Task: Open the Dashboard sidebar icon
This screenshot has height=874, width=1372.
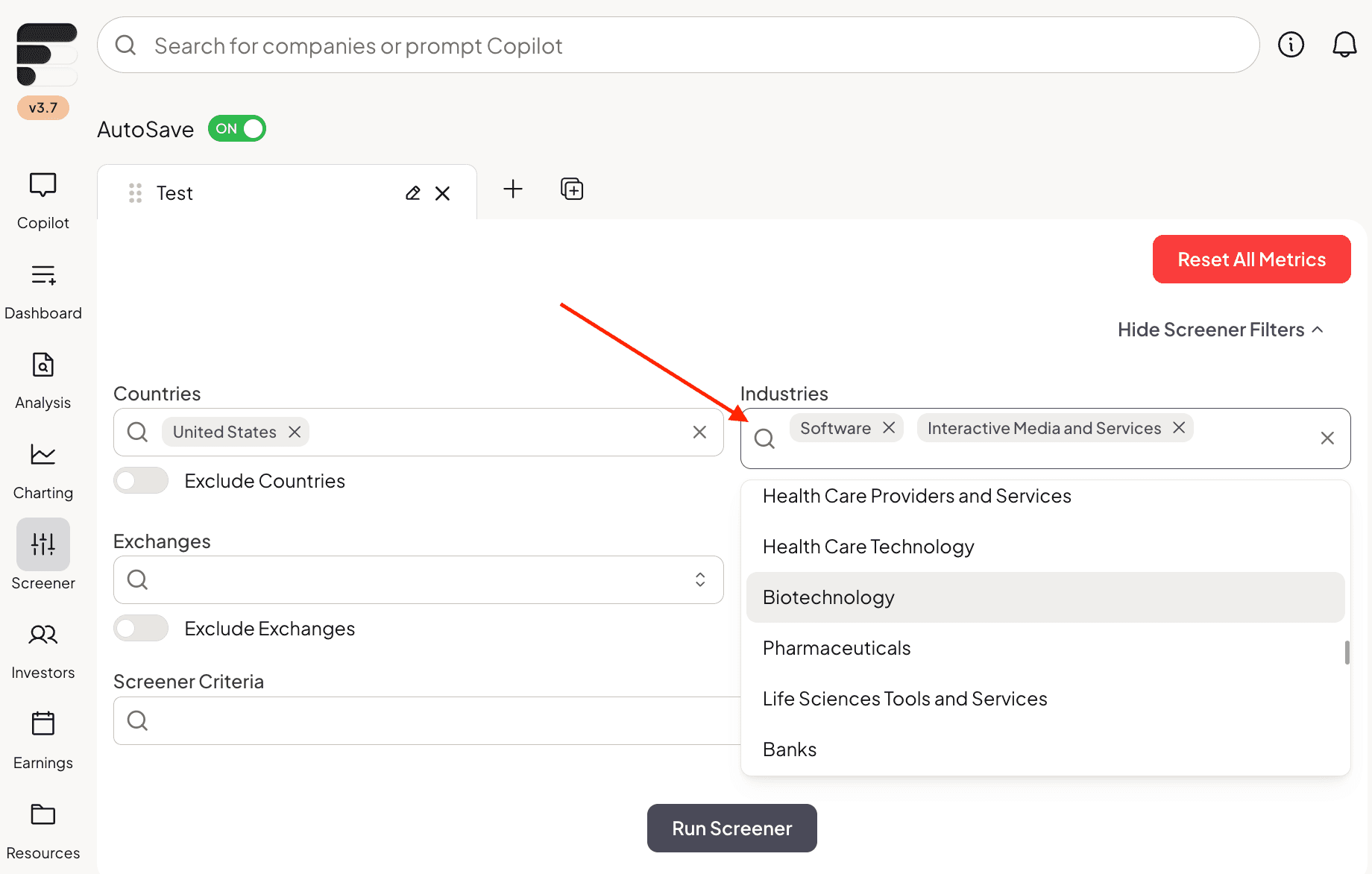Action: (43, 275)
